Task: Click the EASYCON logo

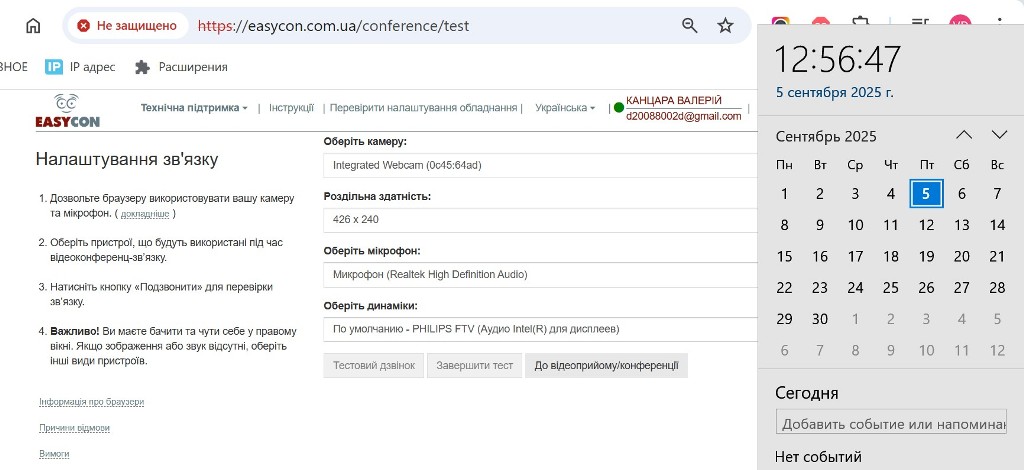Action: pos(67,111)
